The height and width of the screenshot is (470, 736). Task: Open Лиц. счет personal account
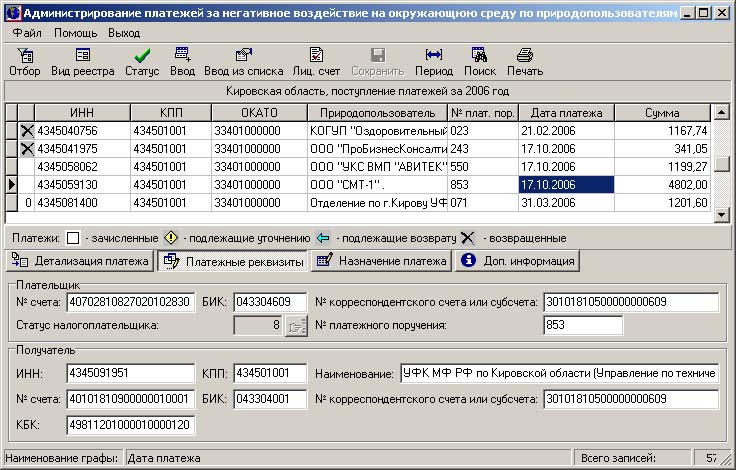316,61
